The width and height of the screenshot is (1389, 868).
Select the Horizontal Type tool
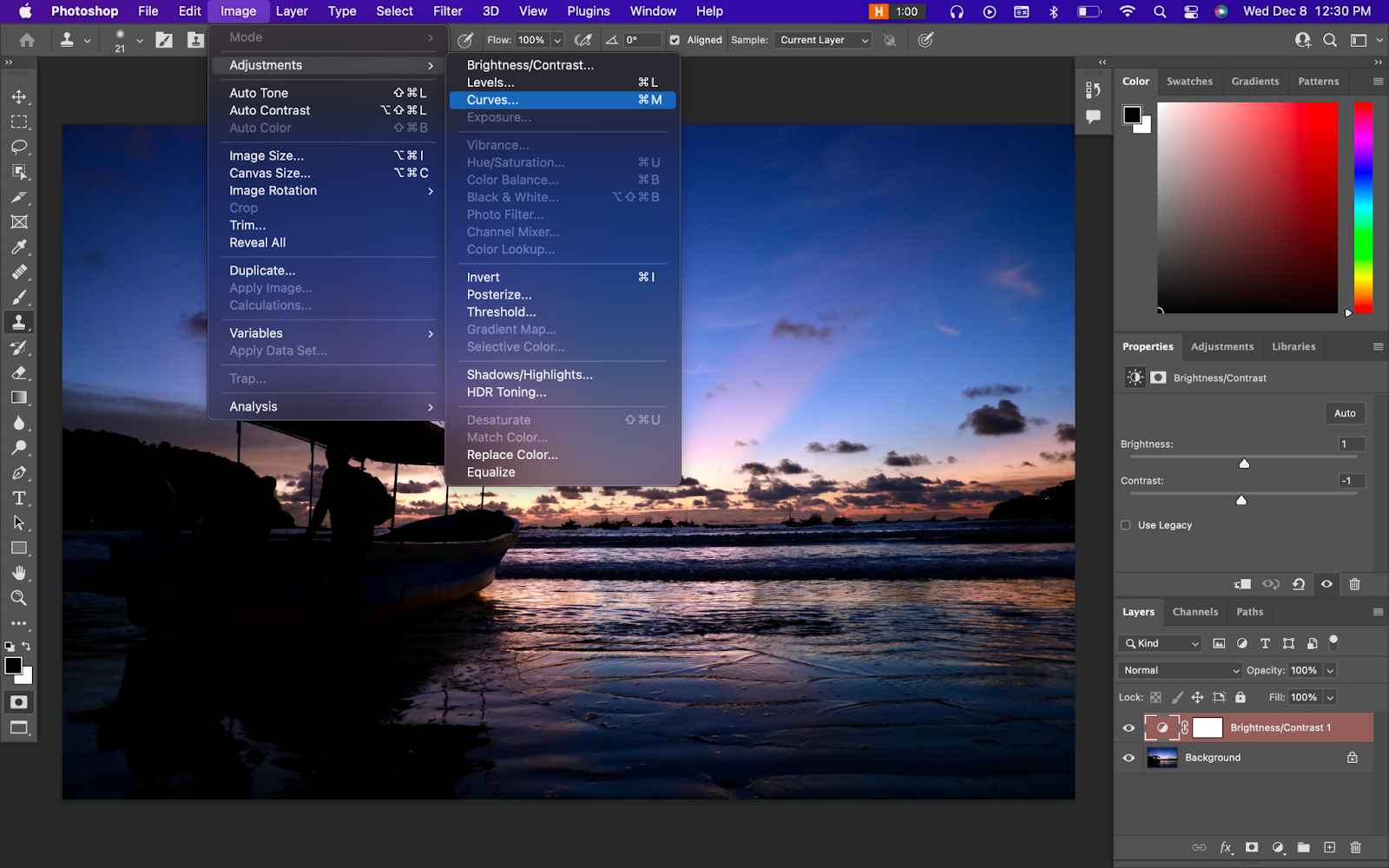point(19,498)
